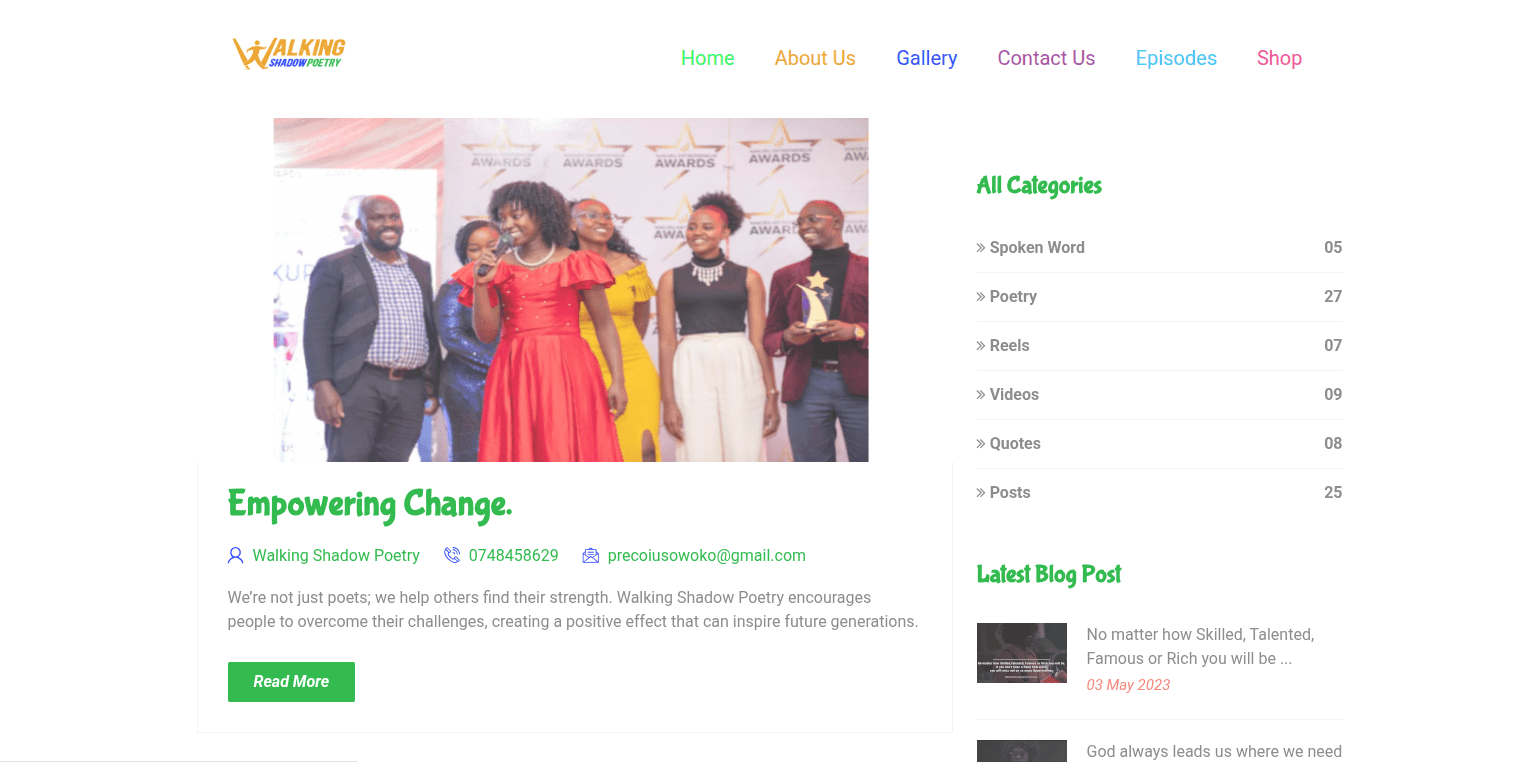Open the Posts category
This screenshot has width=1524, height=762.
click(1010, 493)
